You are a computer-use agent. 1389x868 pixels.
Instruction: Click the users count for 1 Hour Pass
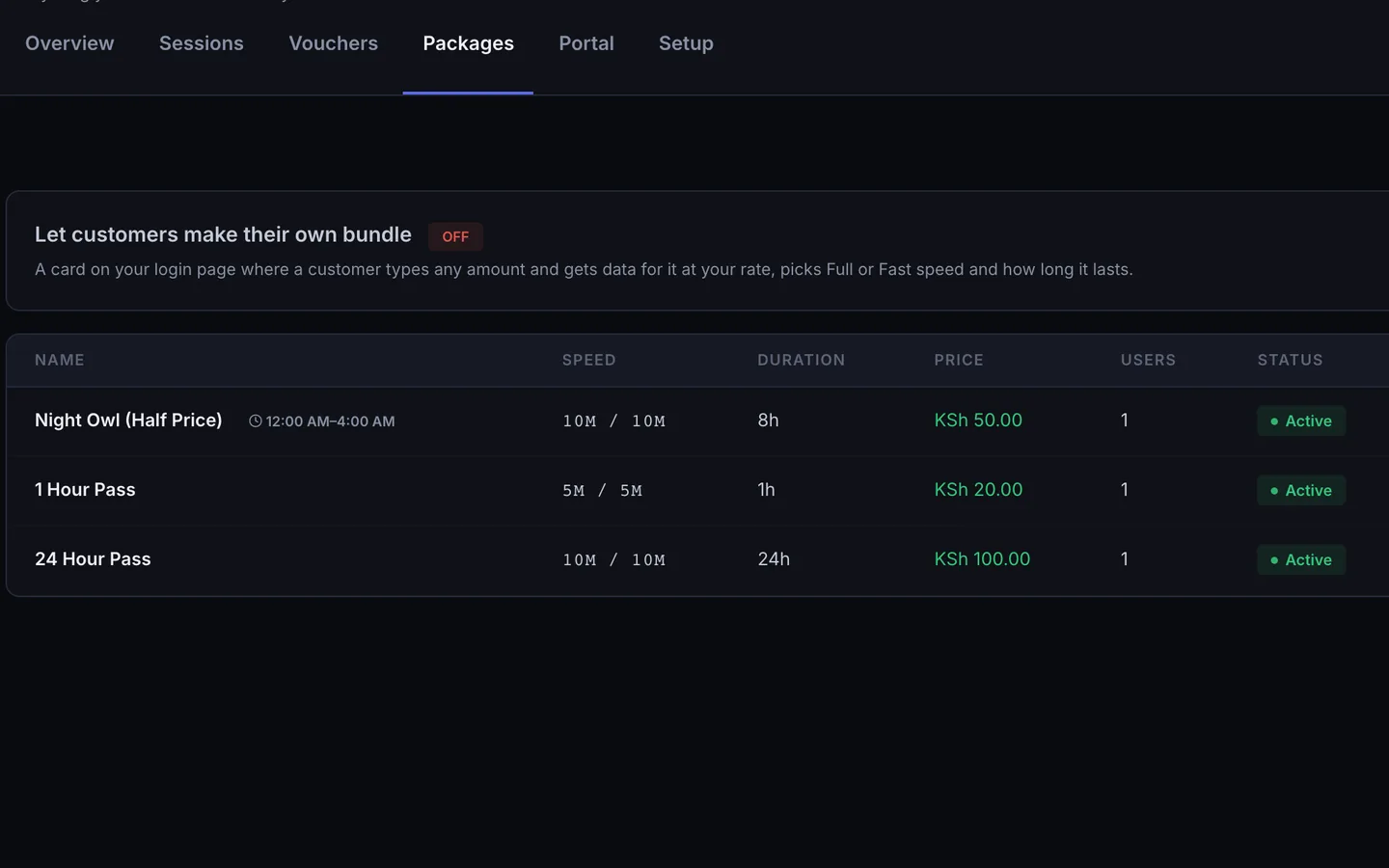tap(1125, 489)
